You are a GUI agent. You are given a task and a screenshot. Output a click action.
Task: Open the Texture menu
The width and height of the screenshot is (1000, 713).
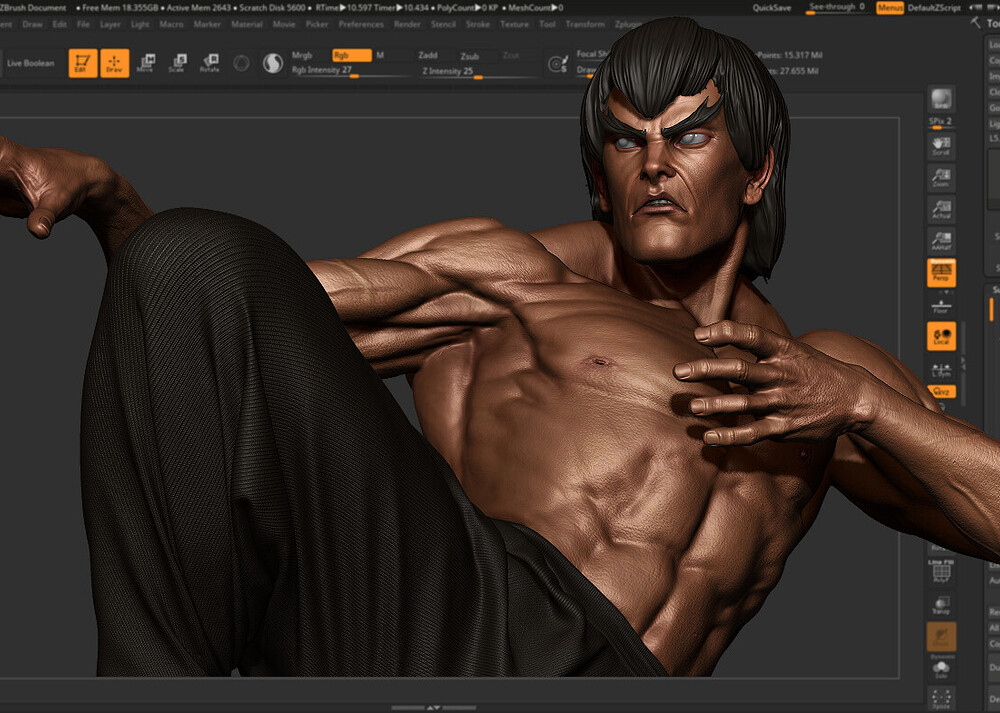tap(514, 24)
